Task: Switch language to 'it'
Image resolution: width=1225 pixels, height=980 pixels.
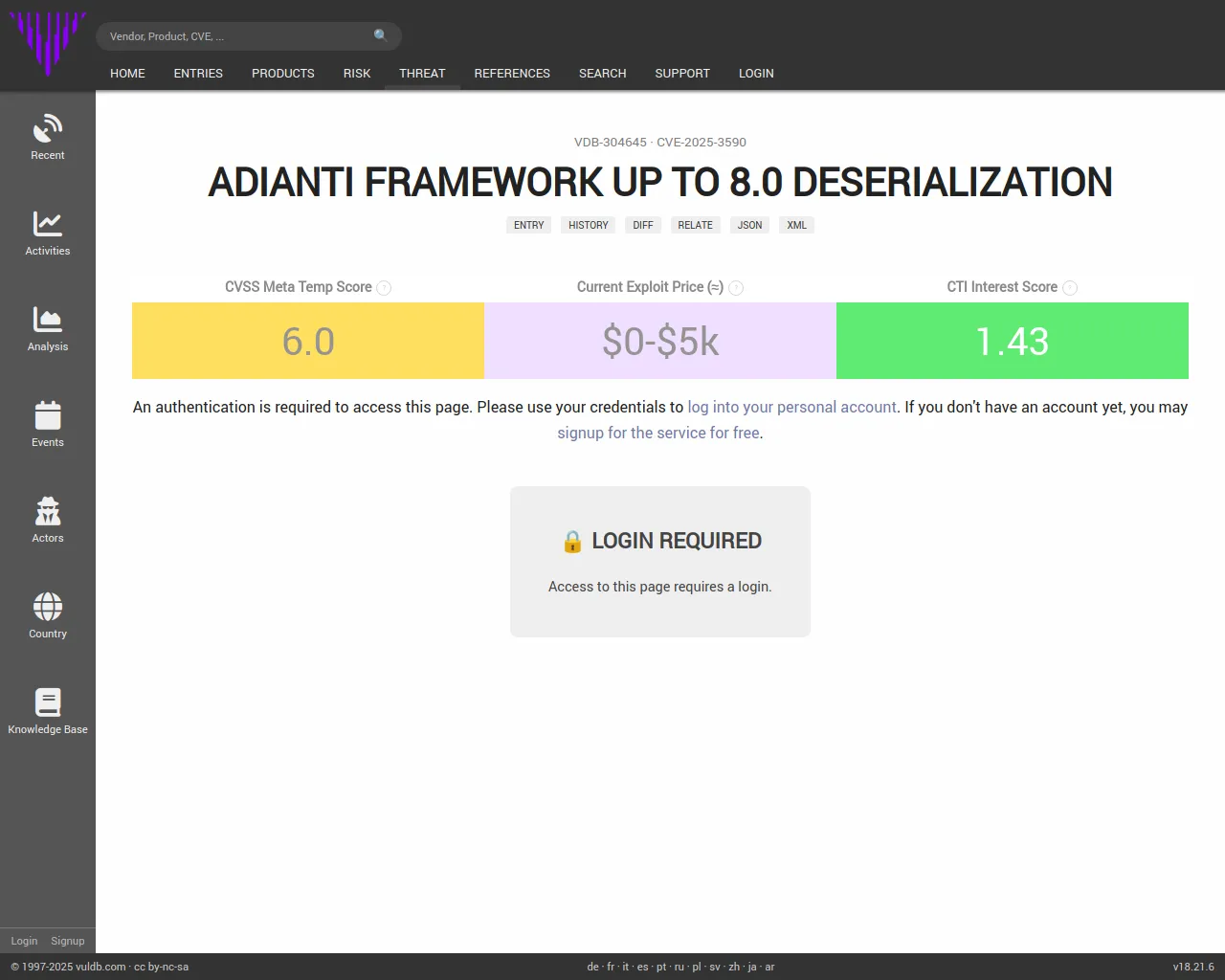Action: coord(626,967)
